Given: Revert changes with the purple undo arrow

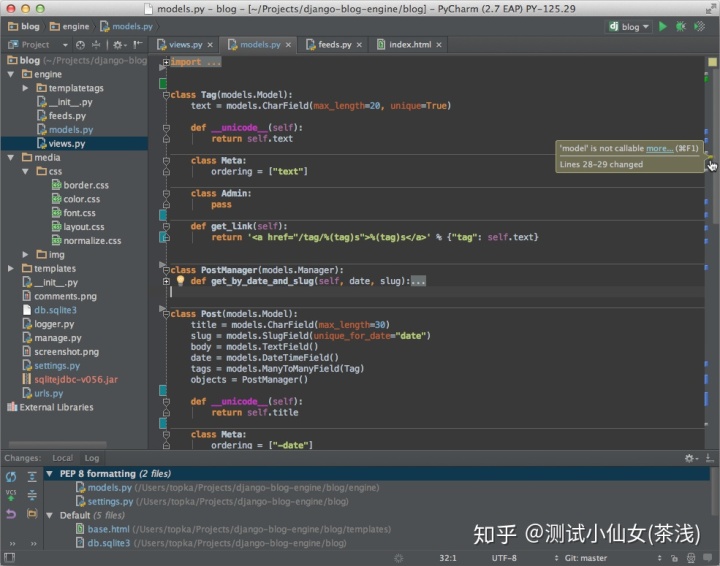Looking at the screenshot, I should point(11,514).
